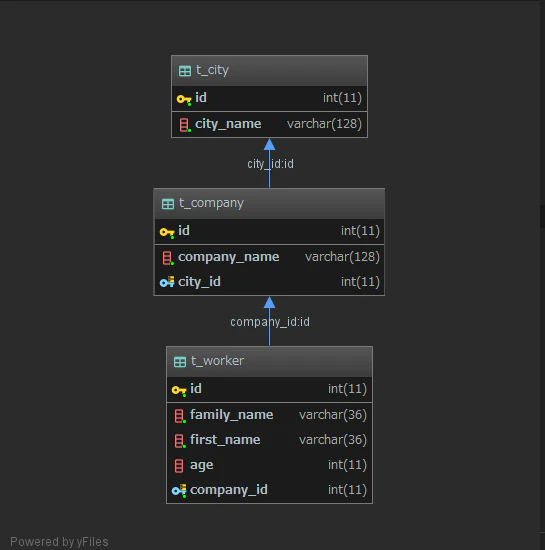The image size is (545, 550).
Task: Click the table icon beside t_worker
Action: coord(180,362)
